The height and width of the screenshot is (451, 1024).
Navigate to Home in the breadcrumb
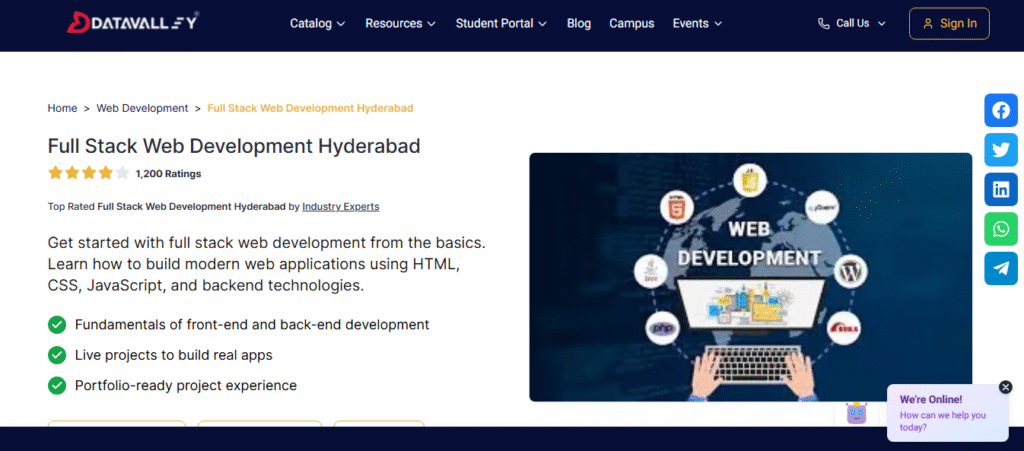tap(62, 108)
